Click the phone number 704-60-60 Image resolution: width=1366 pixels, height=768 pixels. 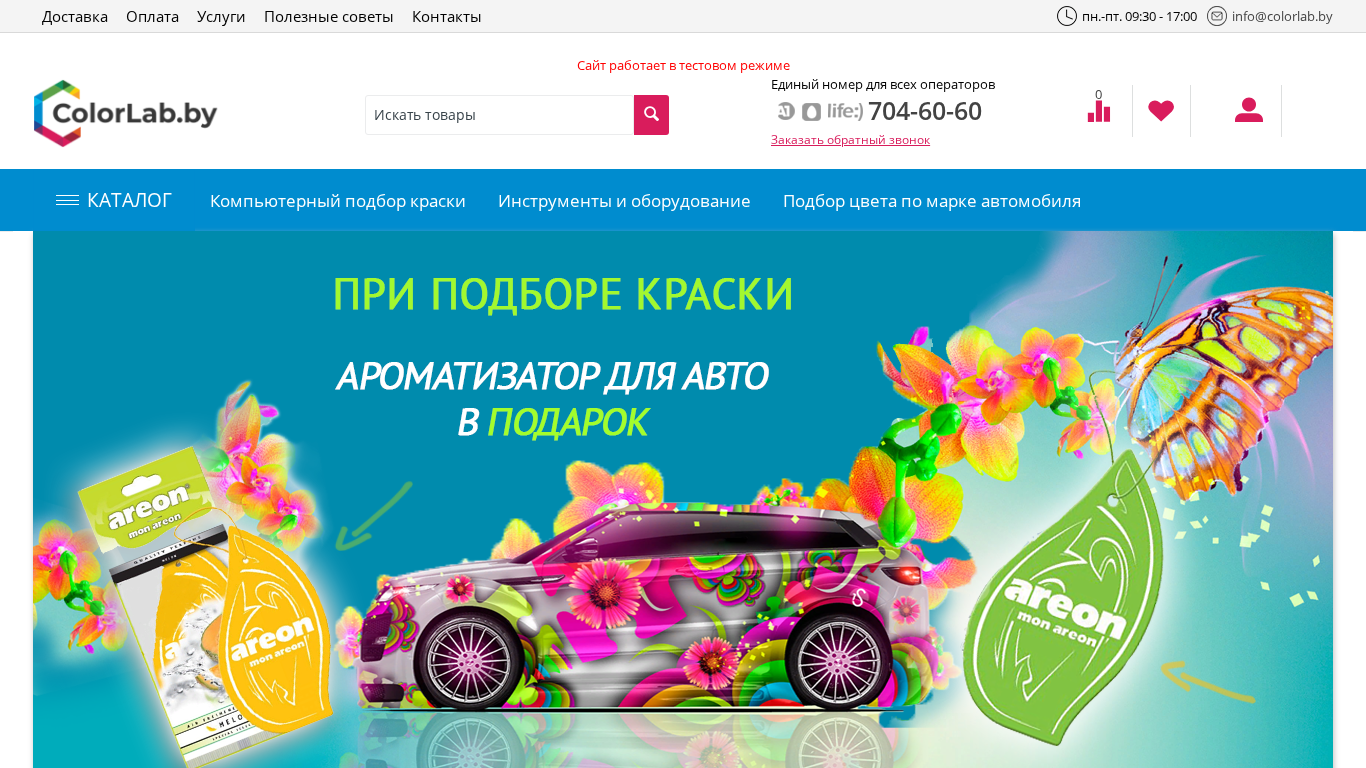click(925, 111)
